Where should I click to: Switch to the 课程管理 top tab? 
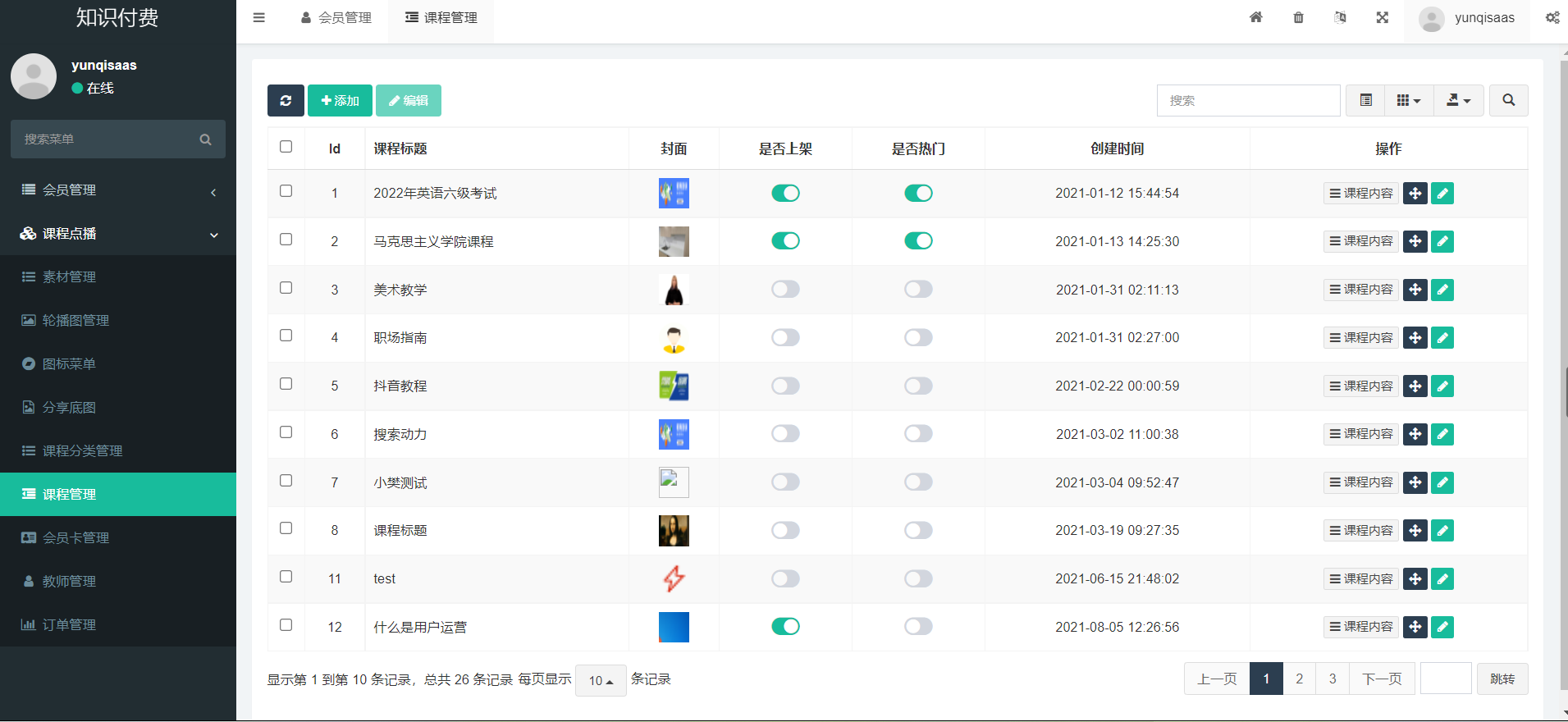coord(441,18)
